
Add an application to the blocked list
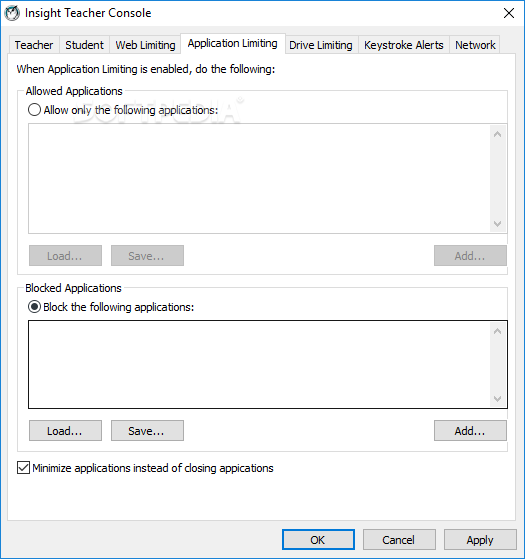pos(470,431)
